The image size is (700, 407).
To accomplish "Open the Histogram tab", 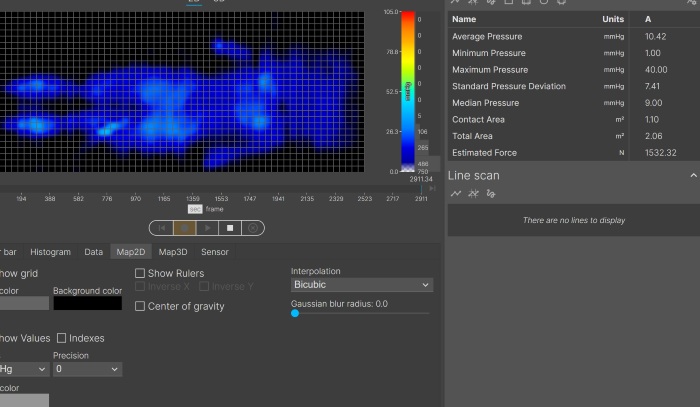I will (x=50, y=252).
